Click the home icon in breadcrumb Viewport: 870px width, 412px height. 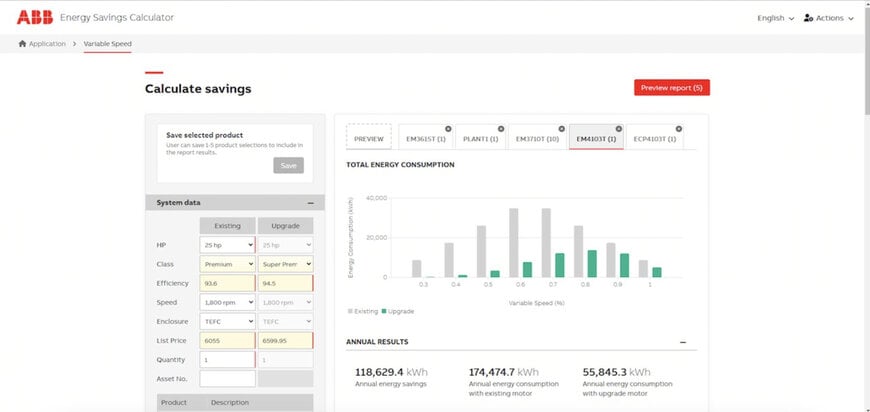coord(22,43)
